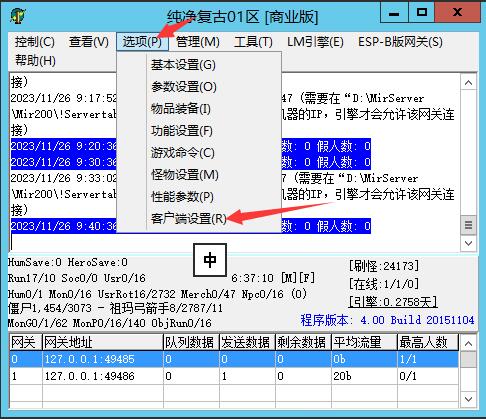Click the log panel scroll-up arrow
486x419 pixels.
coord(468,83)
